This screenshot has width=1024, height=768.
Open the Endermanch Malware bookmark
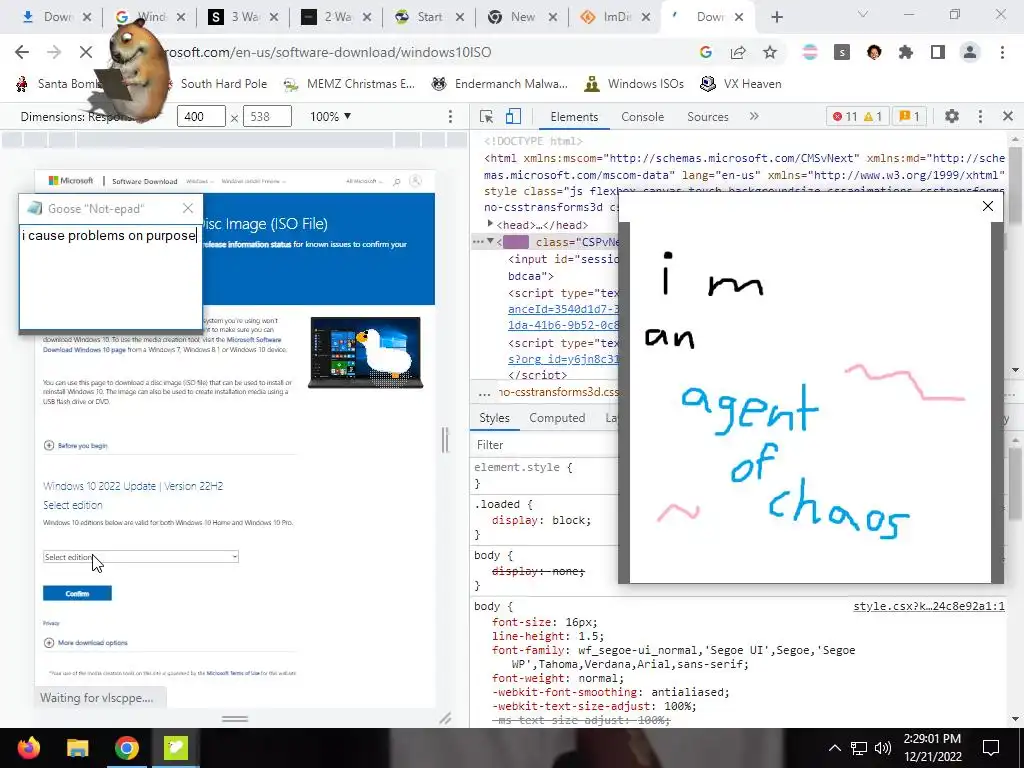[x=500, y=84]
